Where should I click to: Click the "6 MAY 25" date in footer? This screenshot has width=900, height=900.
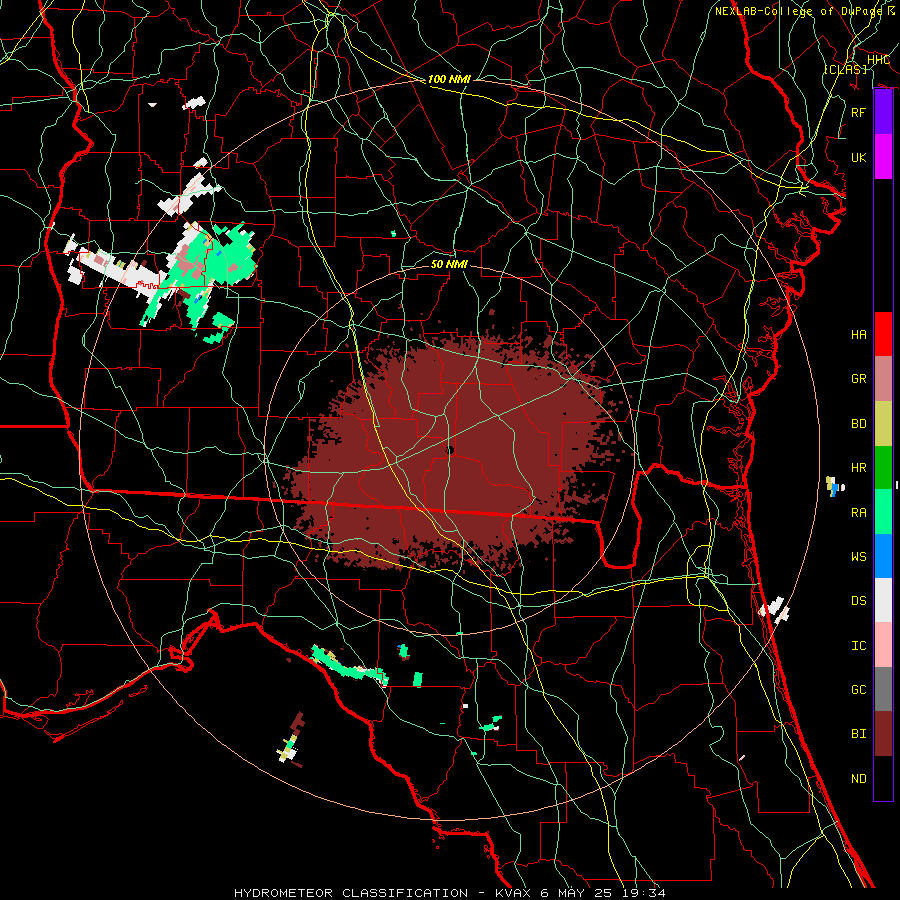[x=577, y=893]
